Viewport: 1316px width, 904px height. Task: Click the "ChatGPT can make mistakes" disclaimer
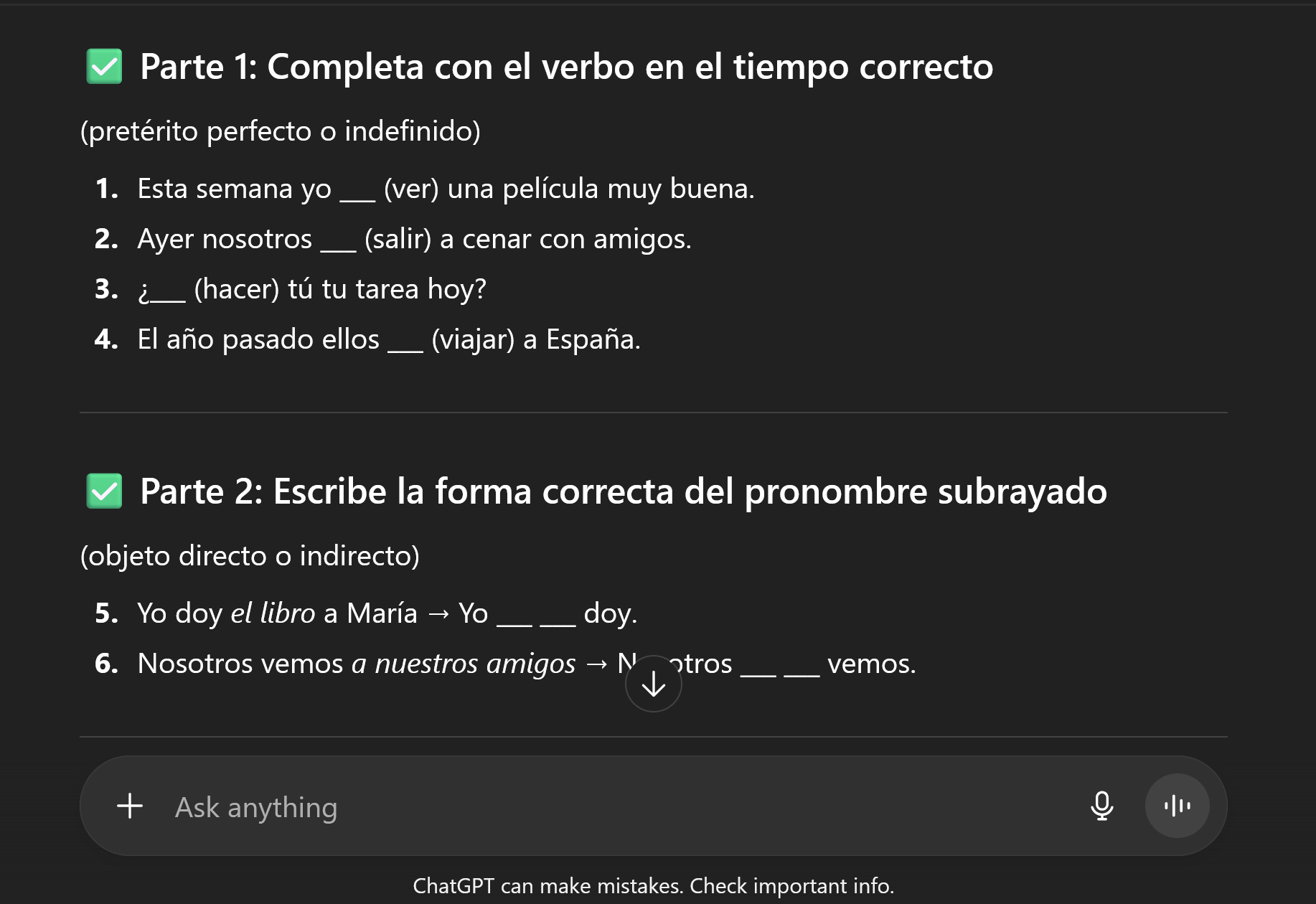[653, 886]
